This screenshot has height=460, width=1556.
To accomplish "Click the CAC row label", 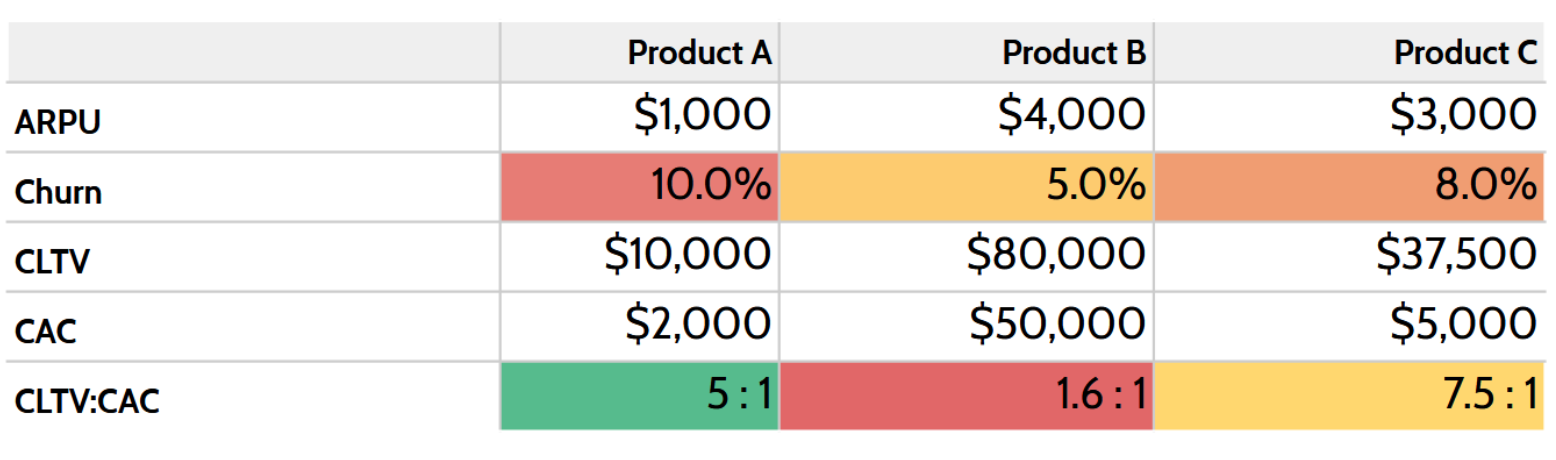I will coord(46,331).
